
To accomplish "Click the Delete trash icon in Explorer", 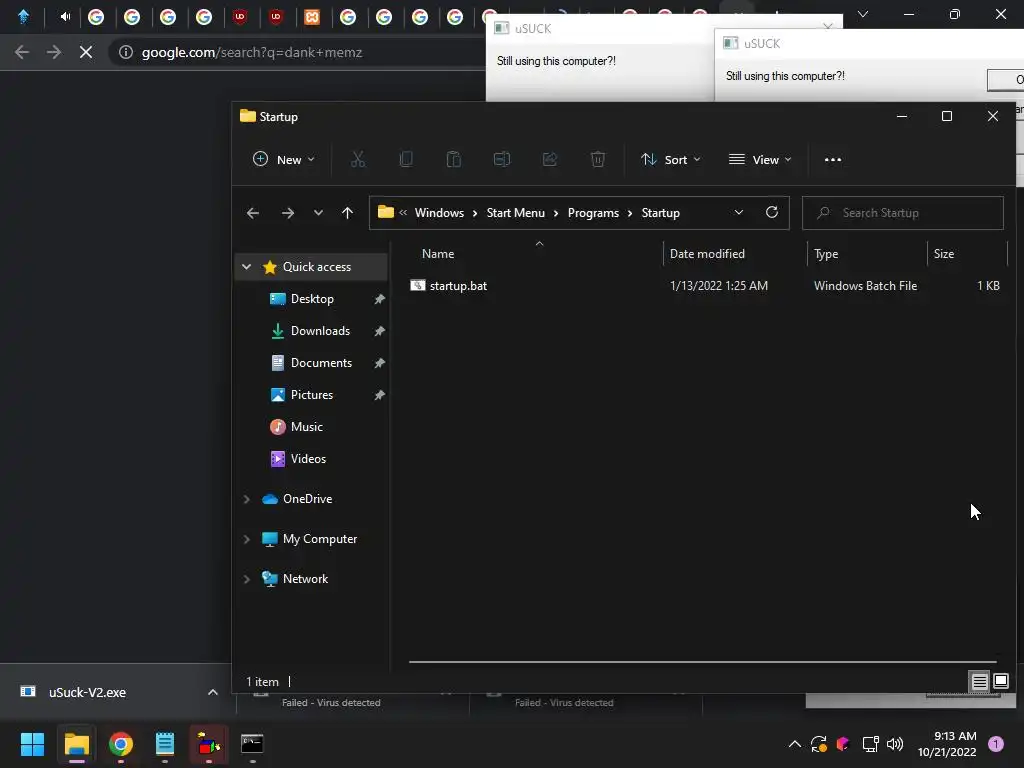I will click(x=598, y=159).
